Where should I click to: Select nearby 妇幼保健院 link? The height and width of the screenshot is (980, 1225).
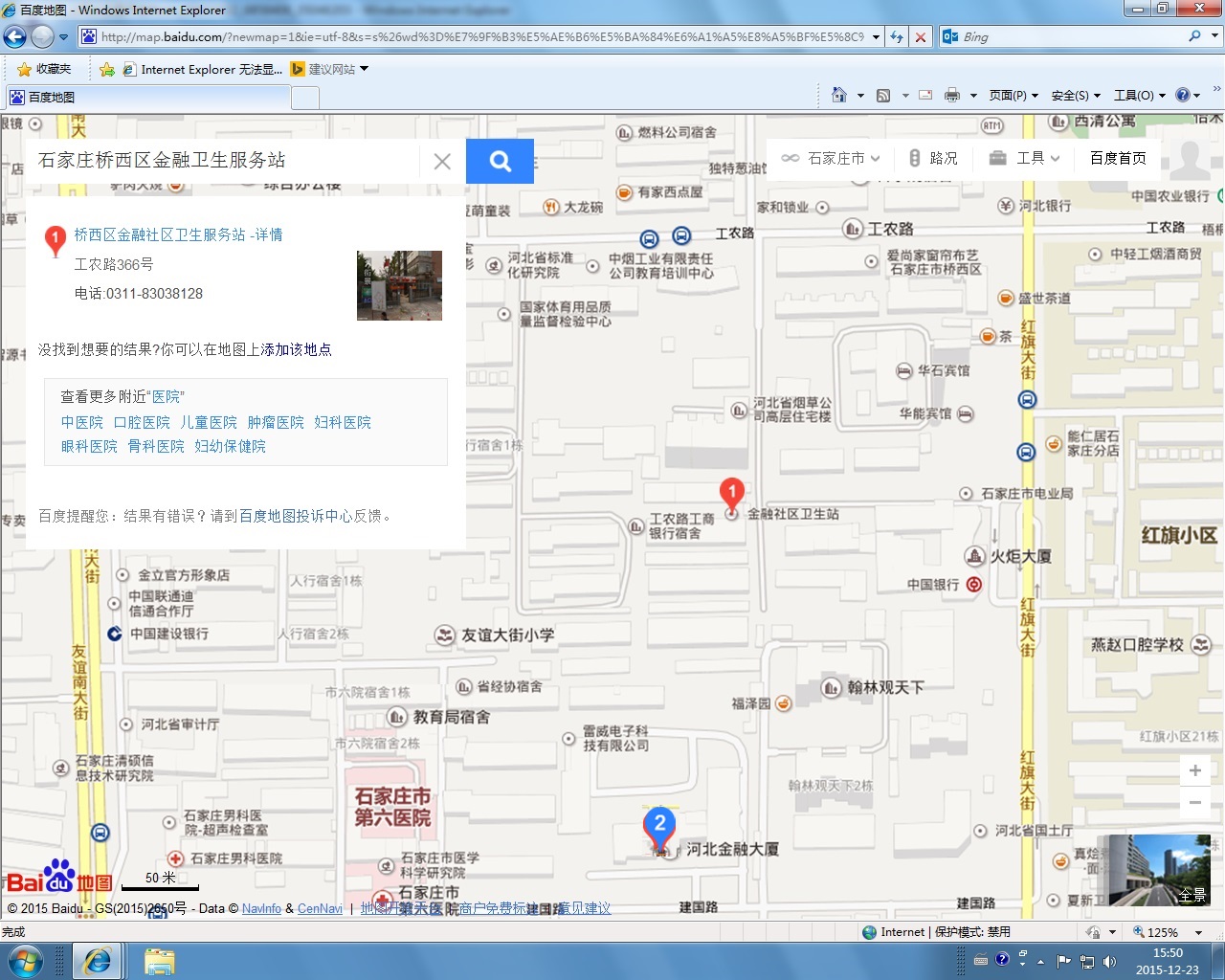[231, 446]
